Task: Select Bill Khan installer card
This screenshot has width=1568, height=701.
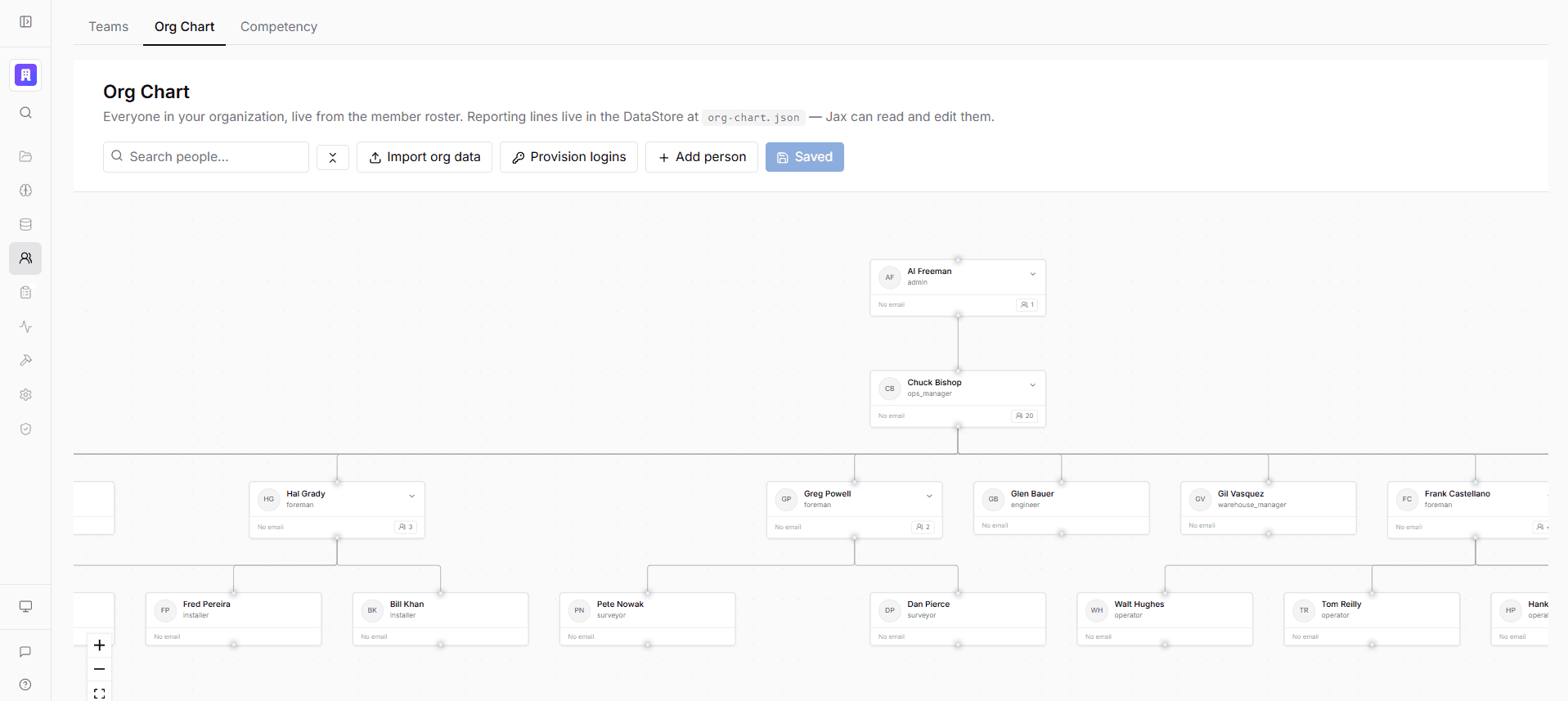Action: (x=441, y=619)
